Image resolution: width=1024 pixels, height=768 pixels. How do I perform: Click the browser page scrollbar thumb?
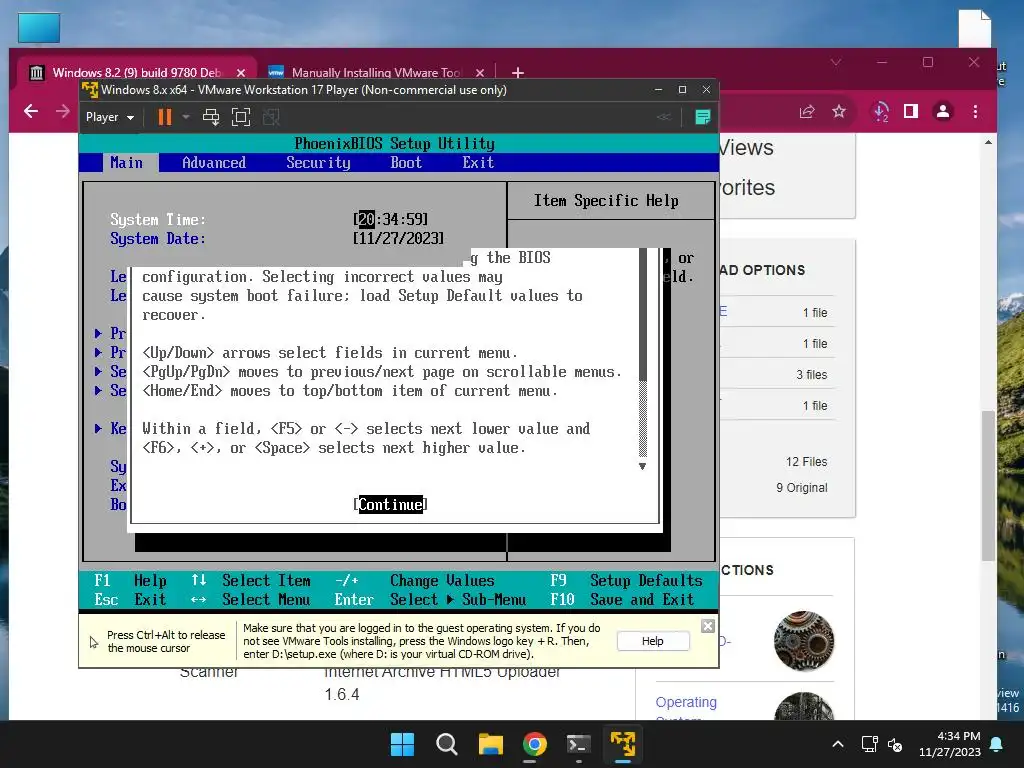pyautogui.click(x=989, y=485)
